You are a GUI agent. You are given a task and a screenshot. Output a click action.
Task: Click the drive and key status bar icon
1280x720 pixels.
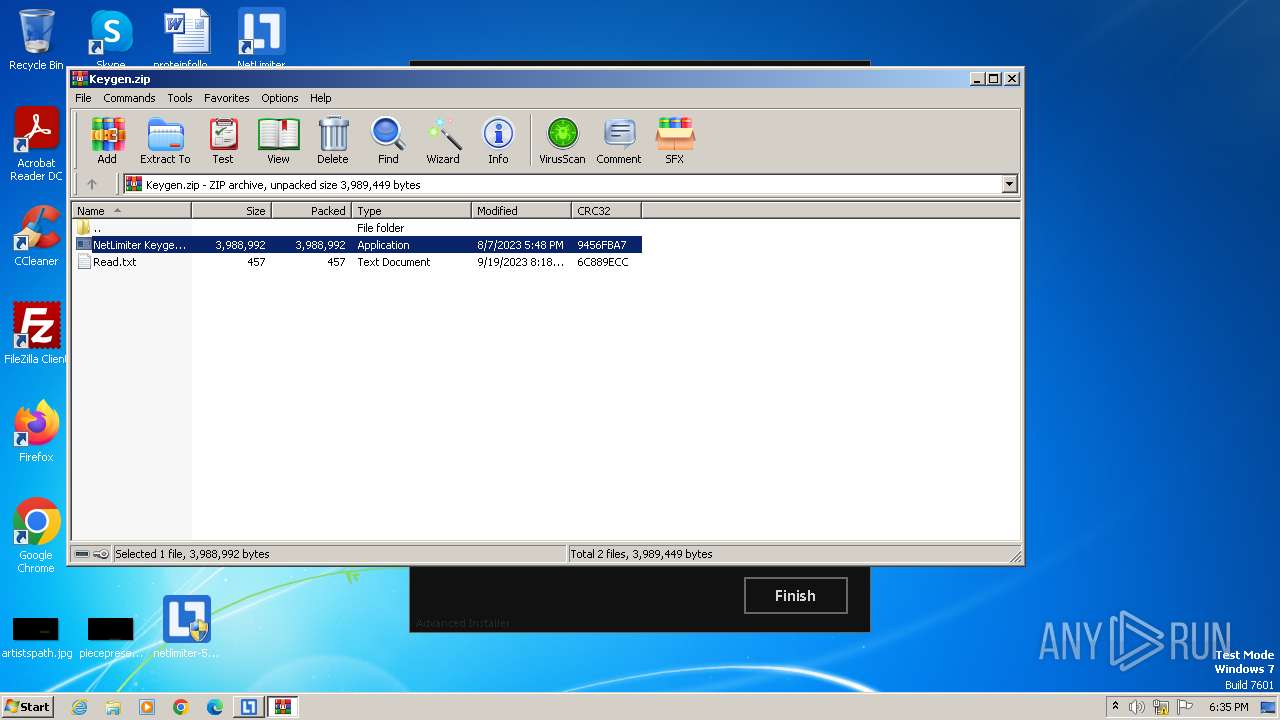point(92,554)
